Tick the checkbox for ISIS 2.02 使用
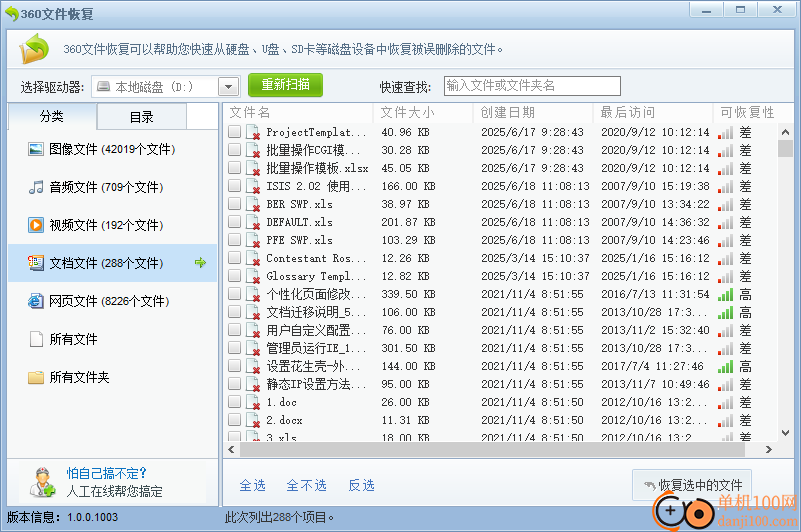This screenshot has height=532, width=801. pos(234,186)
